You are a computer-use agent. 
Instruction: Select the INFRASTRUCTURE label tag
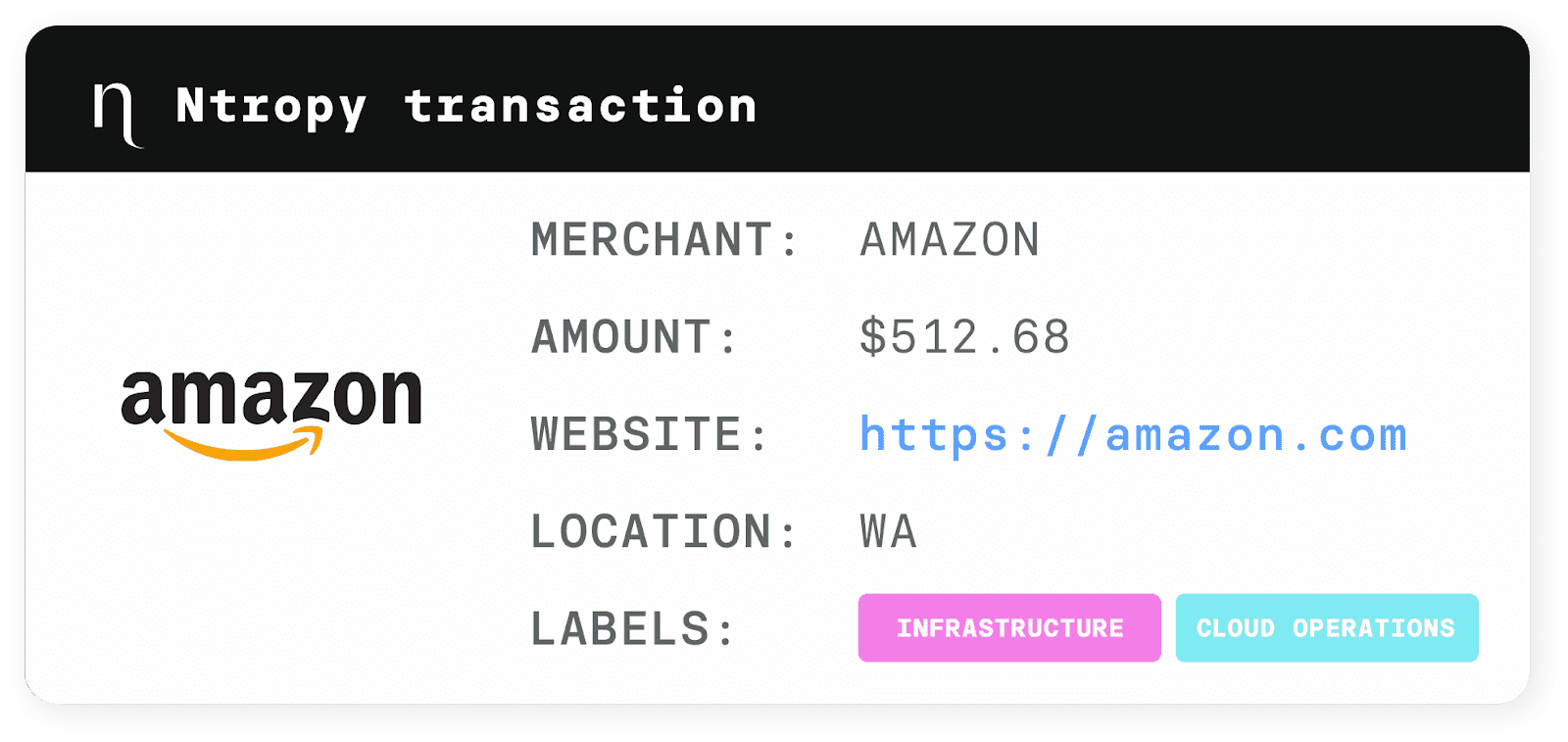(x=1009, y=627)
